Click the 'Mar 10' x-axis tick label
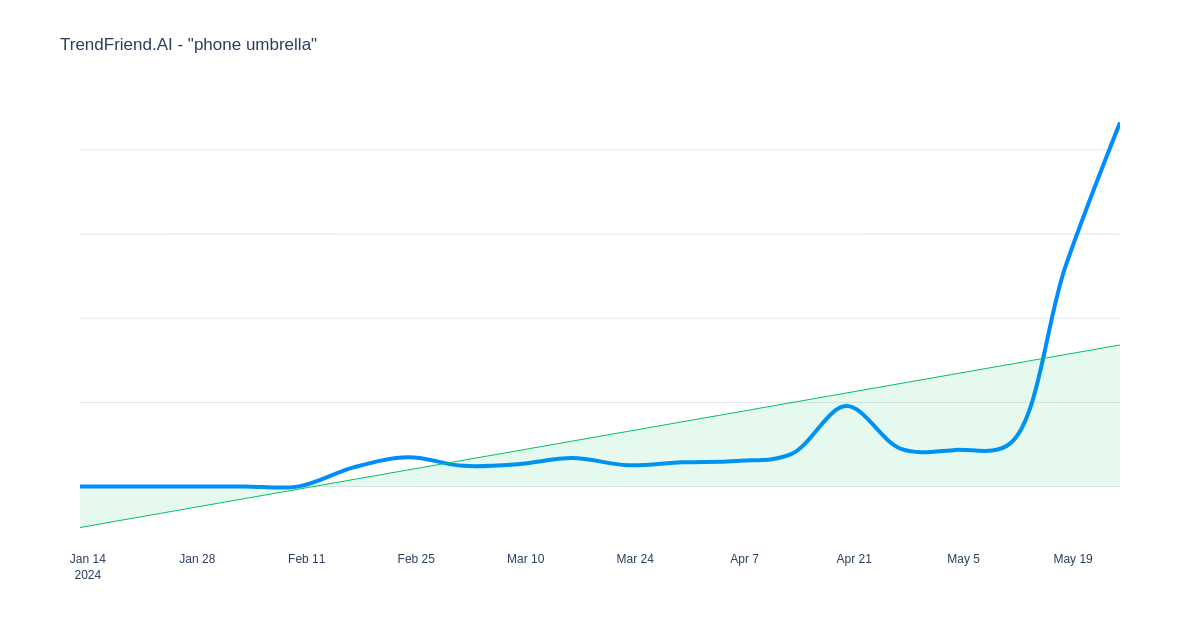Image resolution: width=1200 pixels, height=630 pixels. point(526,559)
